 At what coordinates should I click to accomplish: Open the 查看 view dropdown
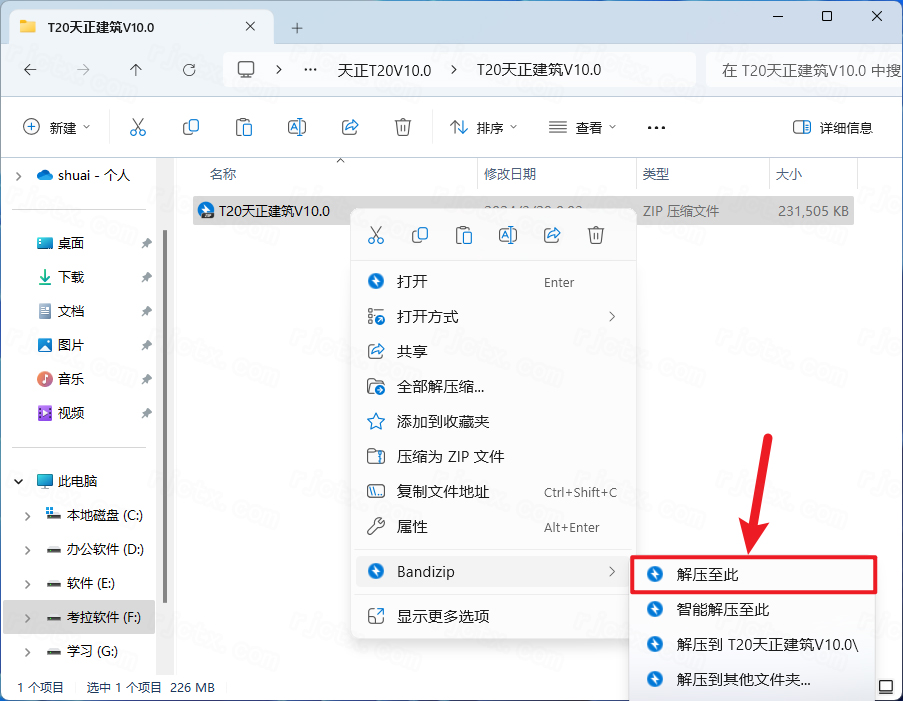click(583, 127)
